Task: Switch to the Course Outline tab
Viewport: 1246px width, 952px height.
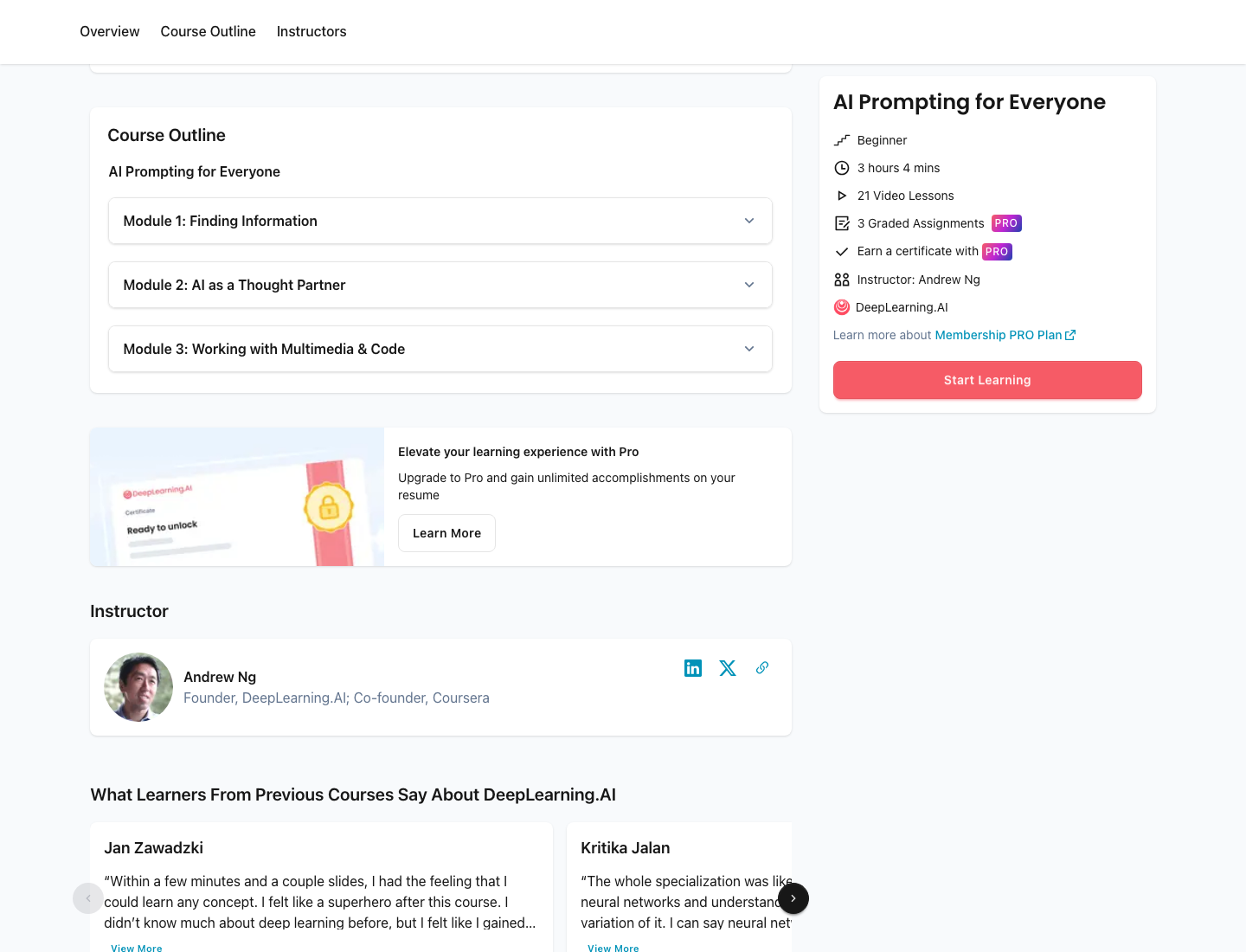Action: 209,32
